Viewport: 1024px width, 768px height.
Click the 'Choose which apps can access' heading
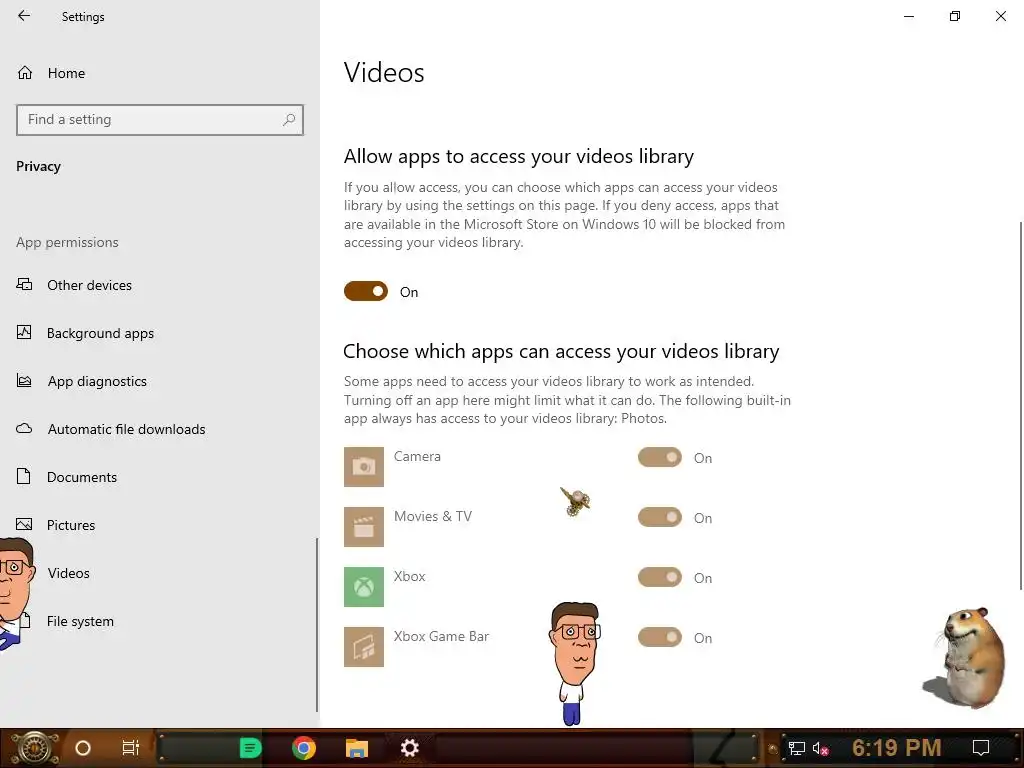click(561, 351)
